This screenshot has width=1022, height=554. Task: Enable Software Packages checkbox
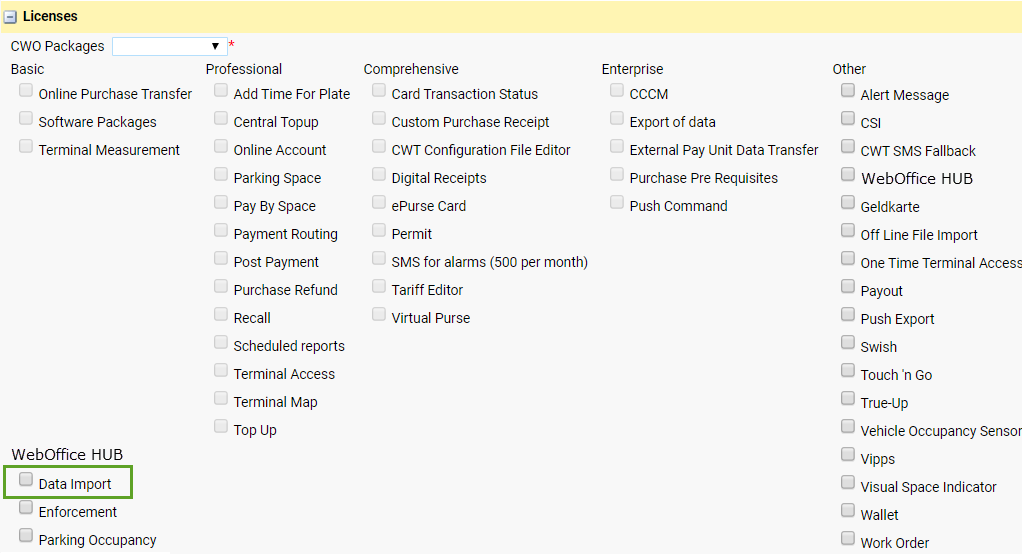[x=26, y=118]
